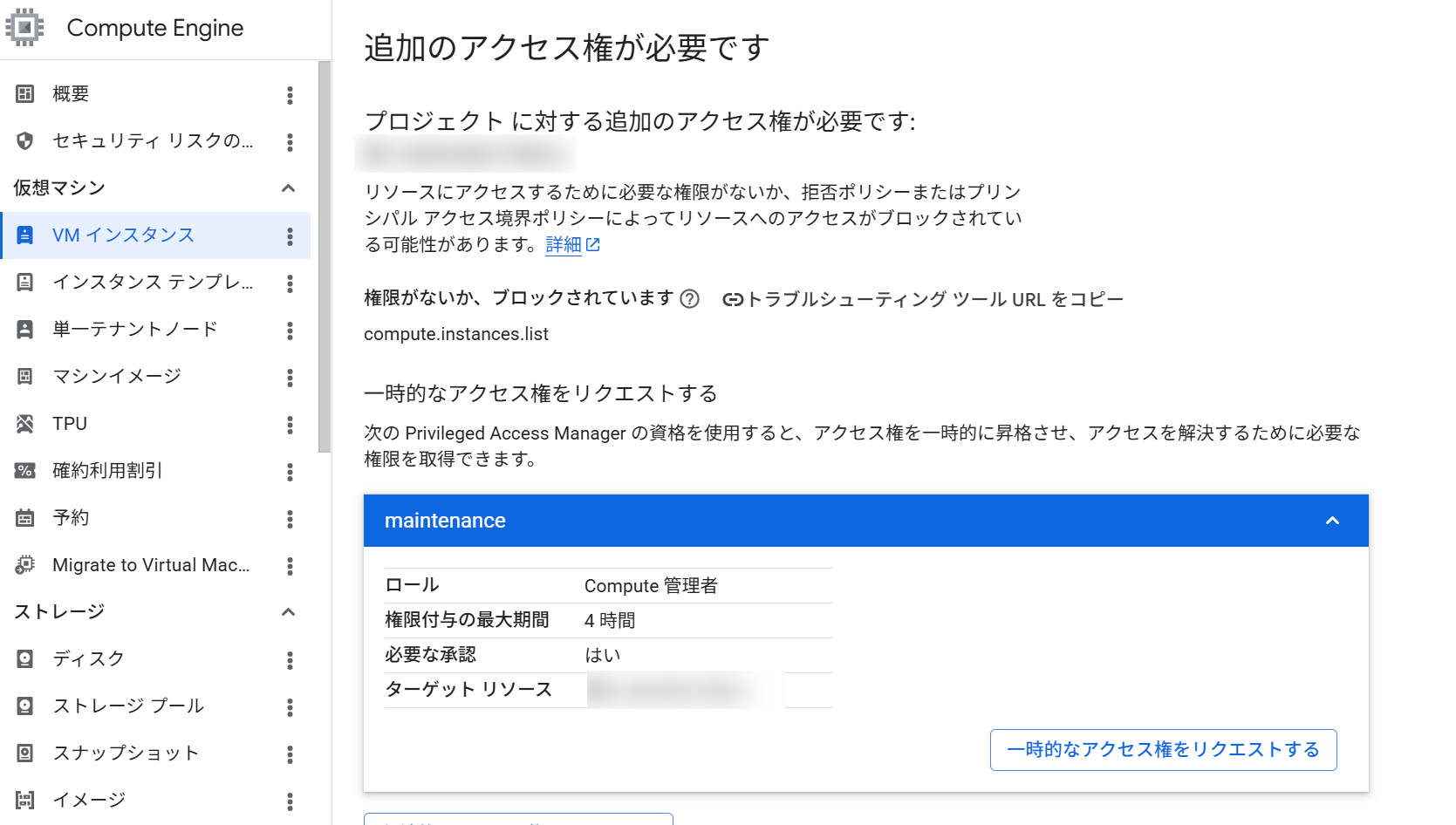Viewport: 1456px width, 825px height.
Task: Select the マシンイメージ sidebar icon
Action: [24, 376]
